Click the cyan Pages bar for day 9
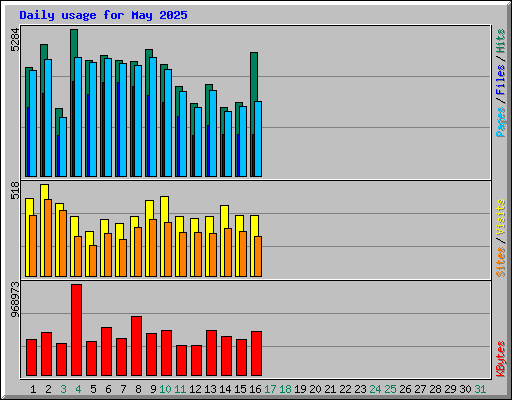512x400 pixels. click(x=153, y=117)
